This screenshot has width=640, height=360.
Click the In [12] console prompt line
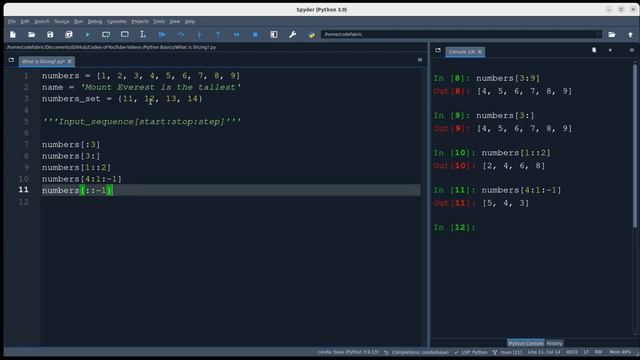pyautogui.click(x=454, y=227)
